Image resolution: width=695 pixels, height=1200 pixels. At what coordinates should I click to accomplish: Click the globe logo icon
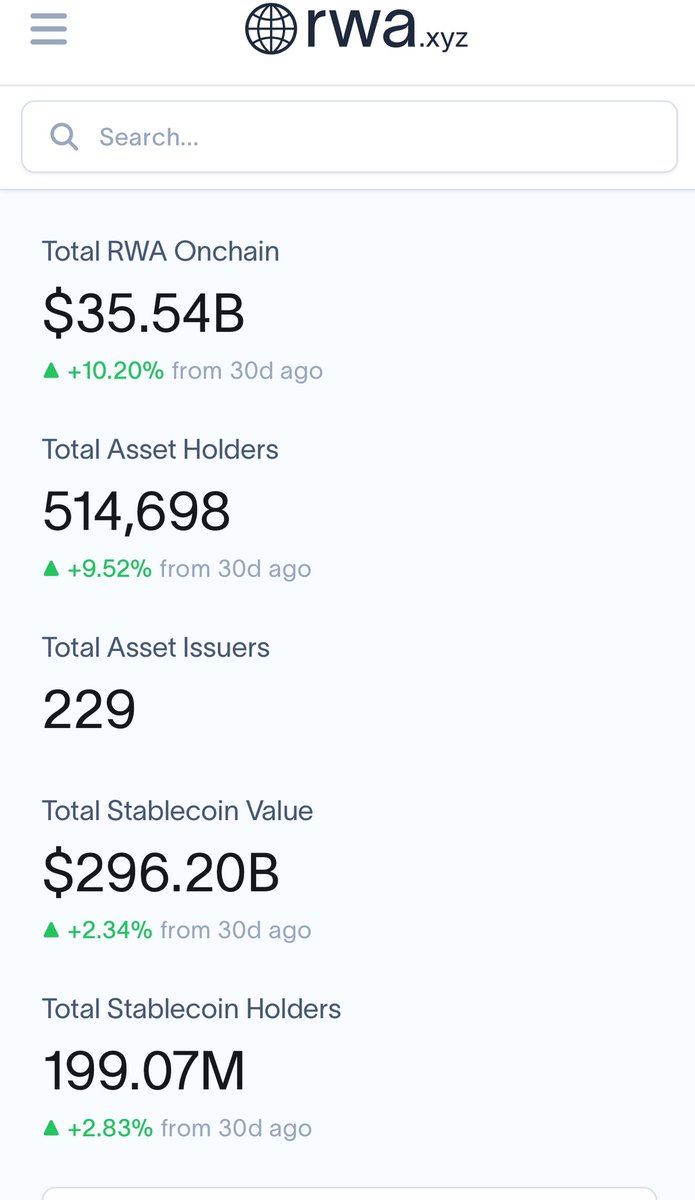coord(271,28)
